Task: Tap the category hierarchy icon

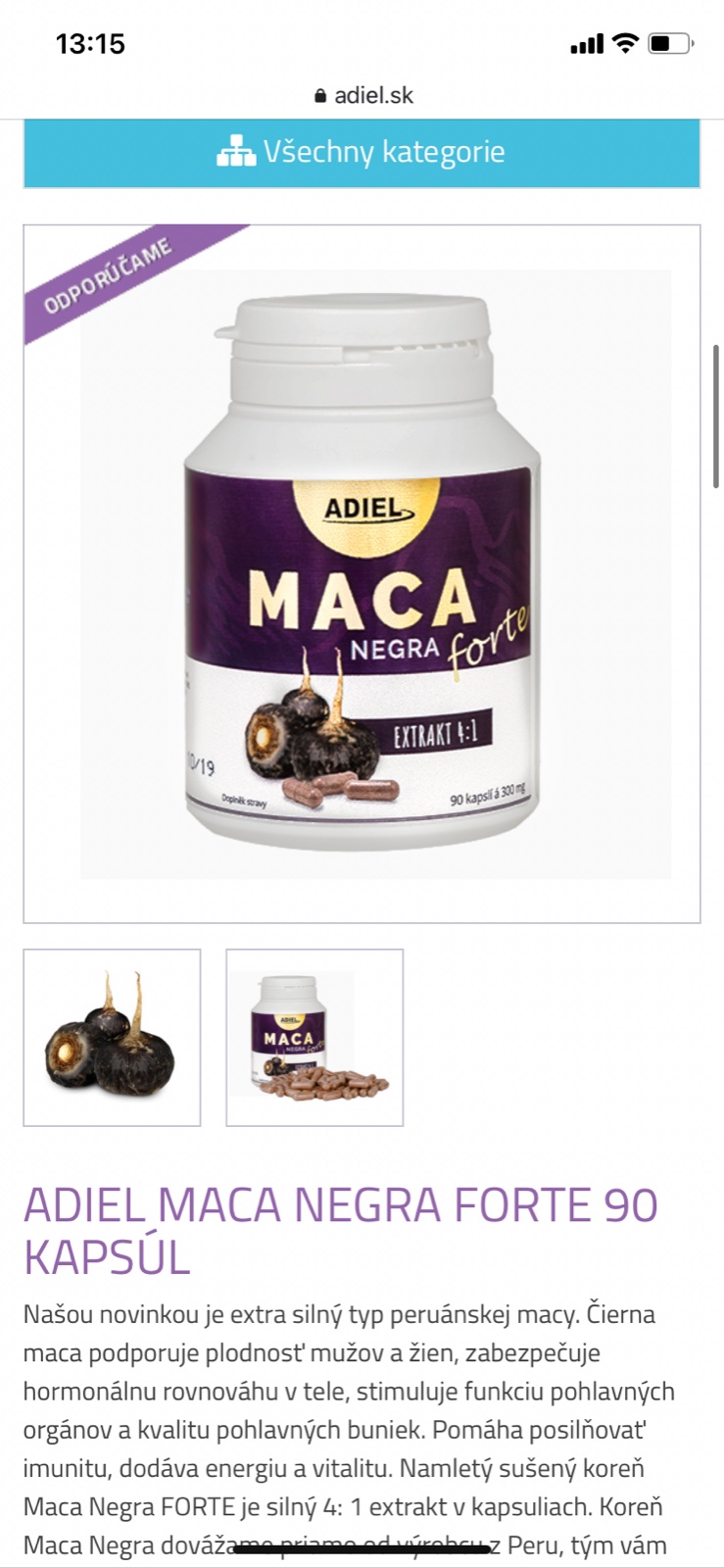Action: [235, 152]
